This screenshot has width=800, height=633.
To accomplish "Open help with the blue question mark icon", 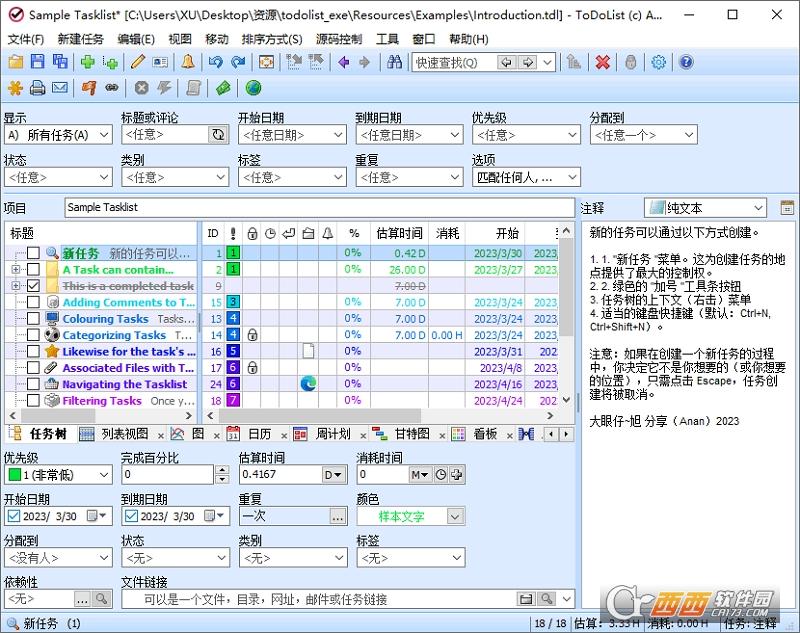I will click(x=686, y=62).
